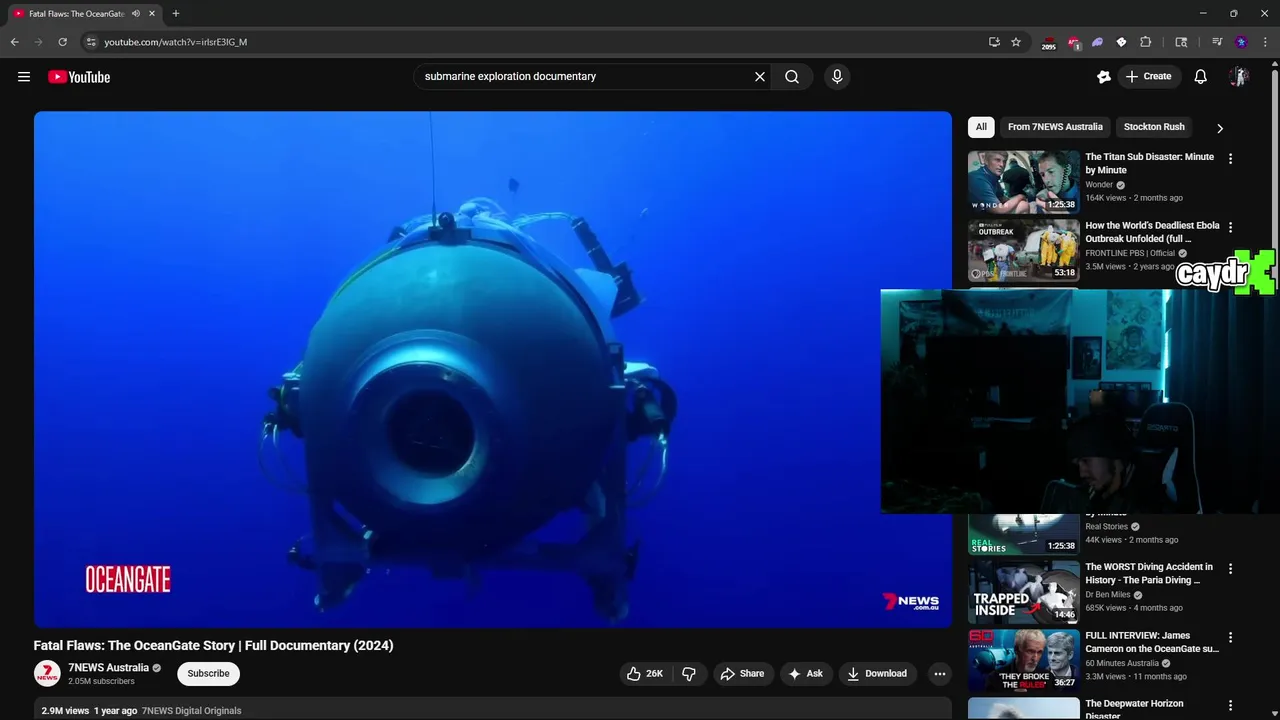
Task: Show more filter chips with the arrow
Action: (x=1219, y=128)
